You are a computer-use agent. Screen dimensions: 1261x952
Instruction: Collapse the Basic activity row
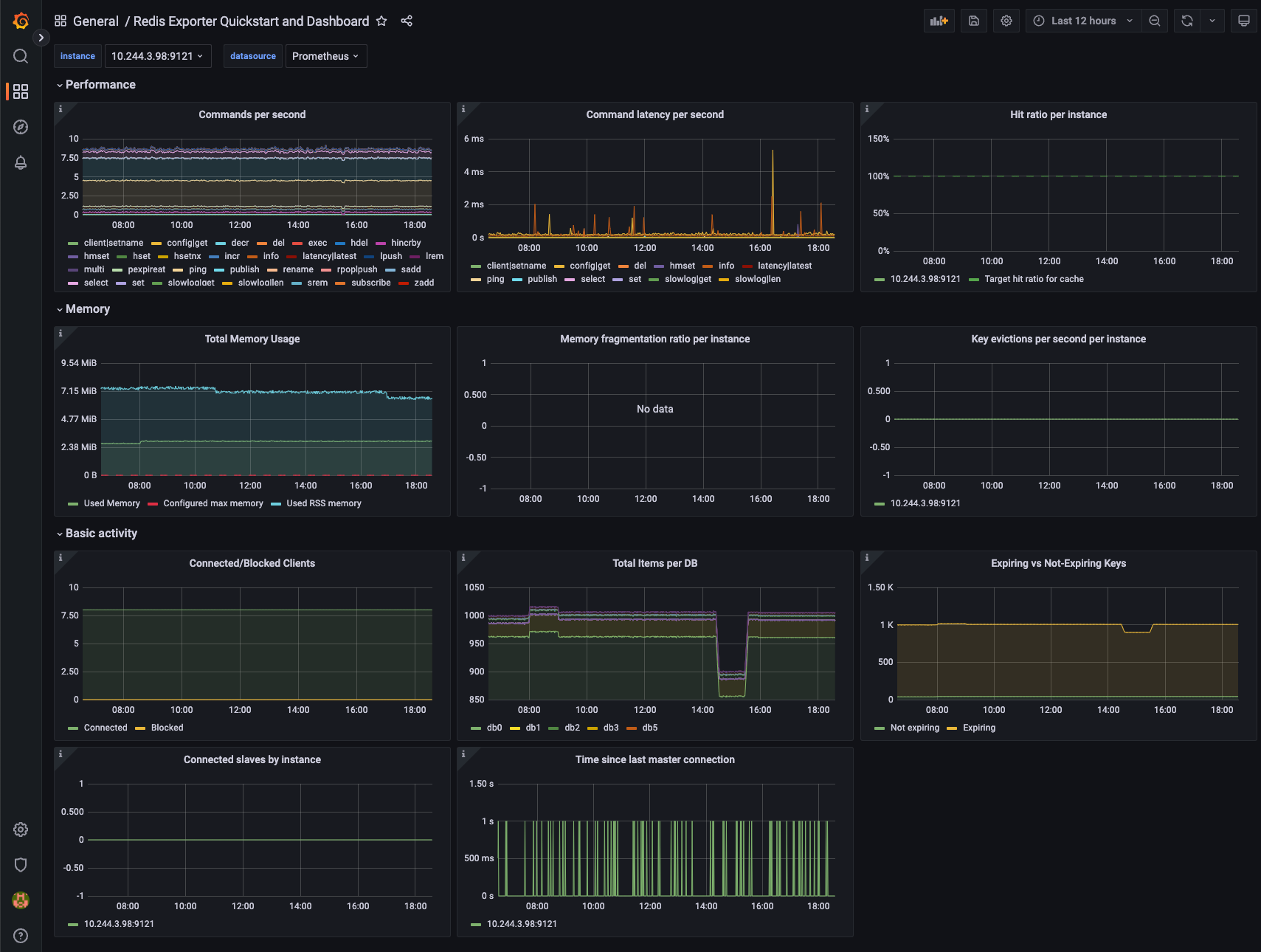[97, 534]
